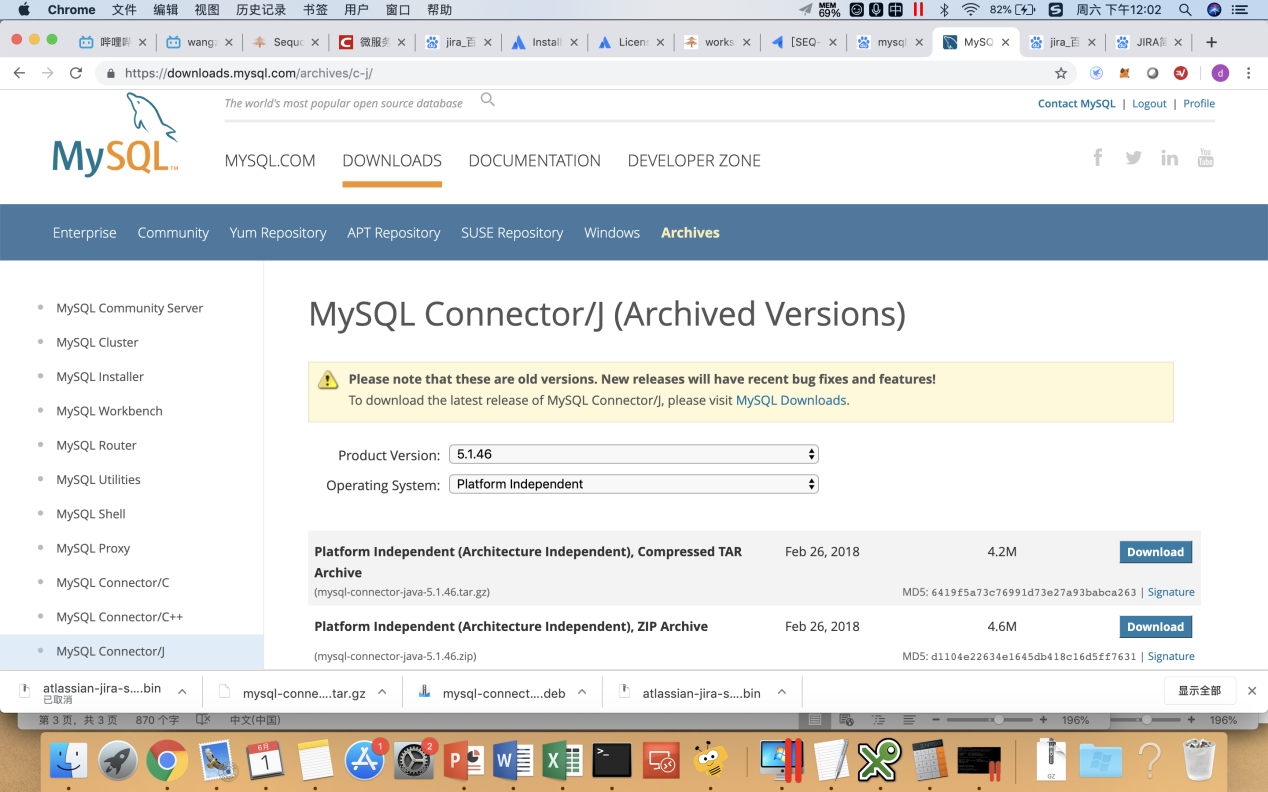
Task: Launch PowerPoint from the Dock
Action: tap(463, 762)
